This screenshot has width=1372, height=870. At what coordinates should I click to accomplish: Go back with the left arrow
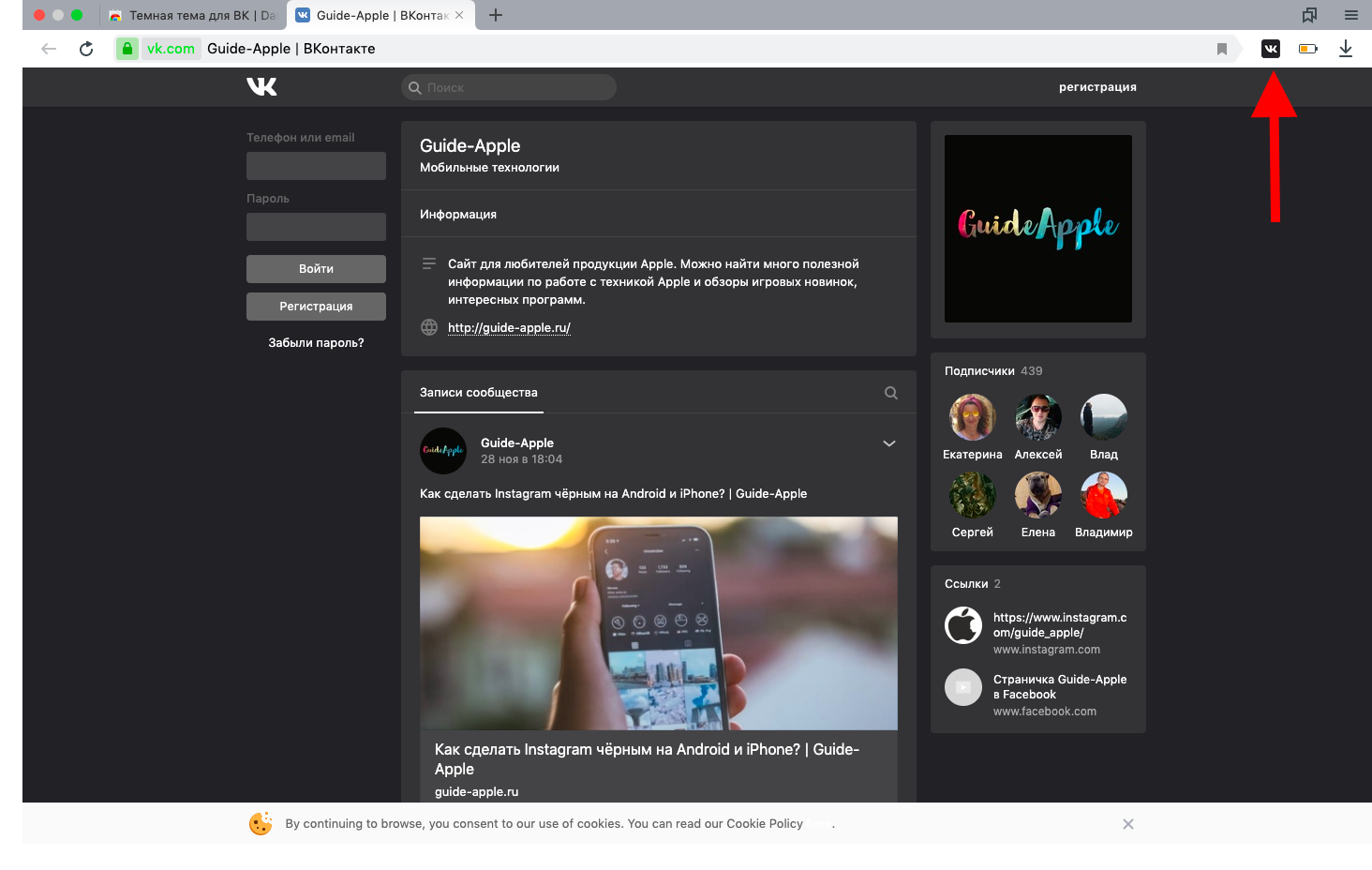[x=49, y=49]
